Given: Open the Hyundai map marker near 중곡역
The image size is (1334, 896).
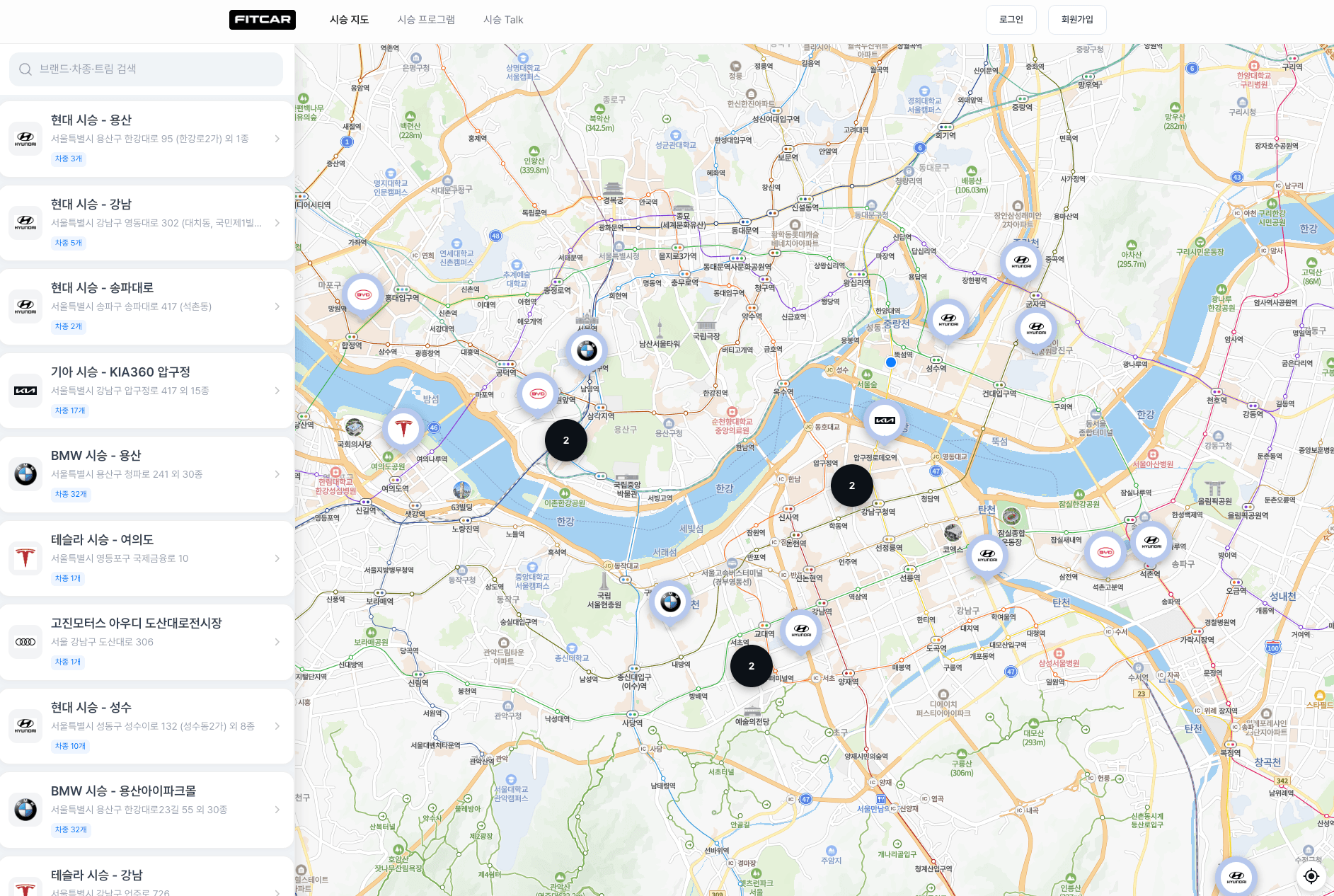Looking at the screenshot, I should click(x=1021, y=262).
